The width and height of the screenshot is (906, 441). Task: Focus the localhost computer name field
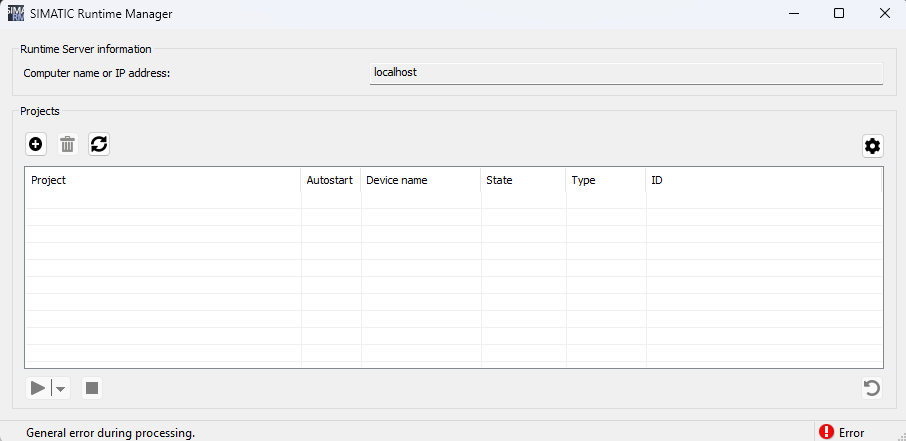point(626,73)
